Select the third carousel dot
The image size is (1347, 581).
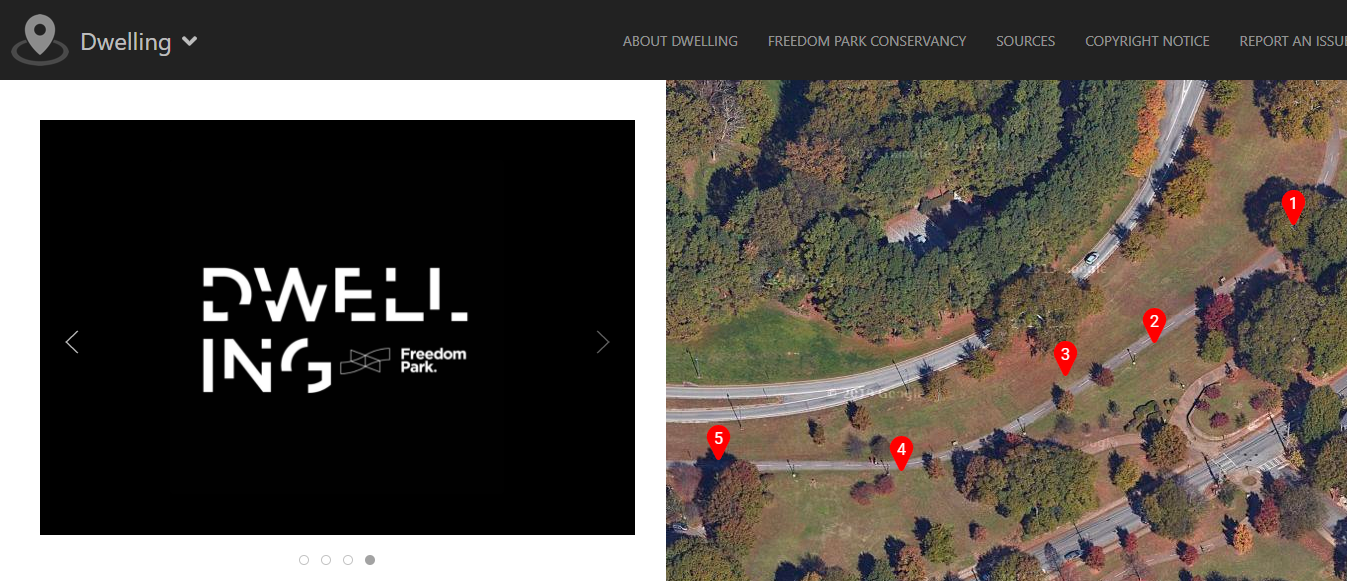click(348, 560)
